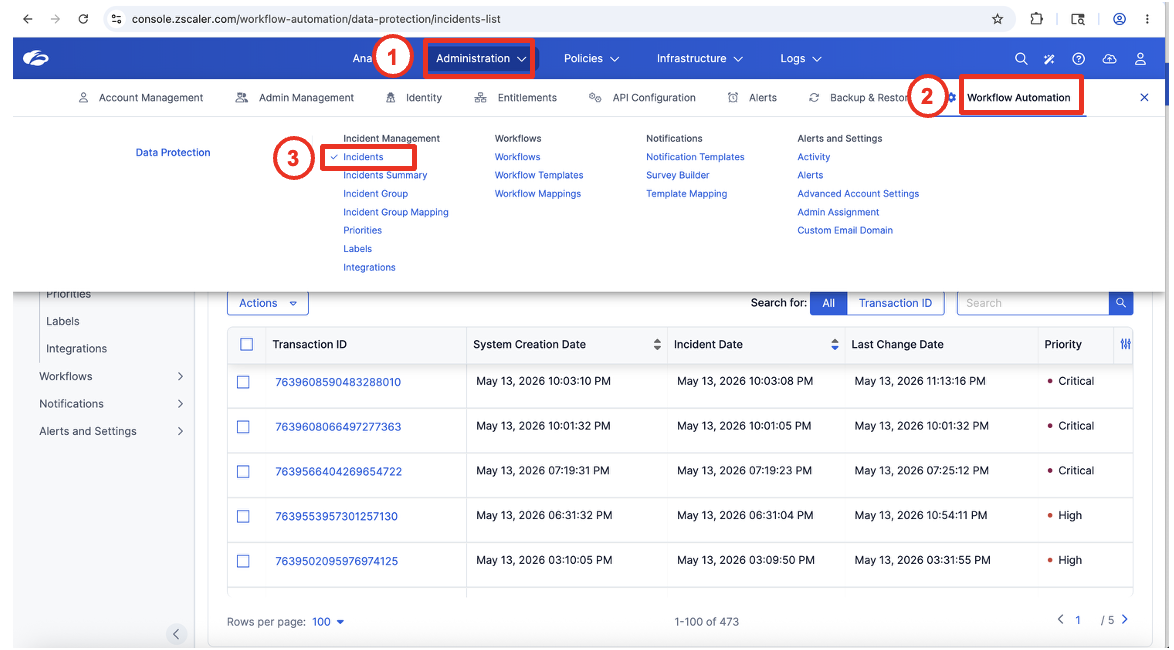
Task: Open the help question mark icon
Action: coord(1078,58)
